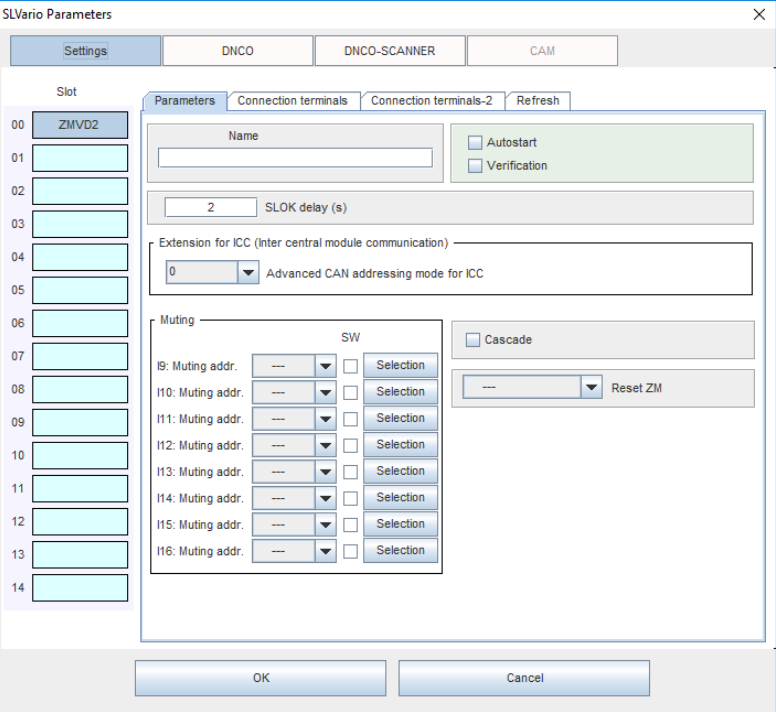Screen dimensions: 776x712
Task: Click the Selection button for I12 muting
Action: [400, 445]
